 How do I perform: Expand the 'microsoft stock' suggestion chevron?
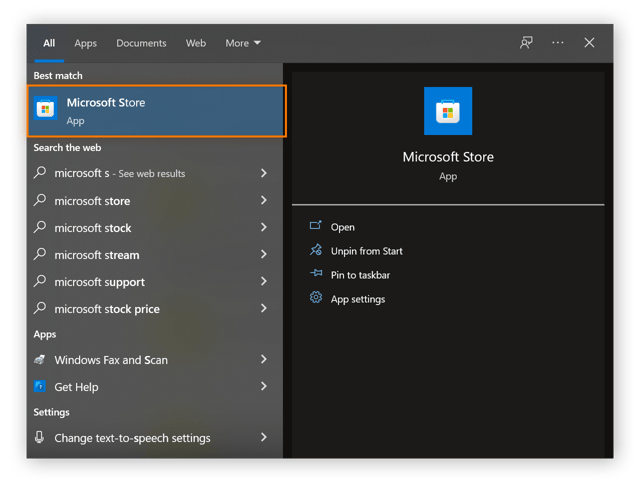click(x=264, y=227)
